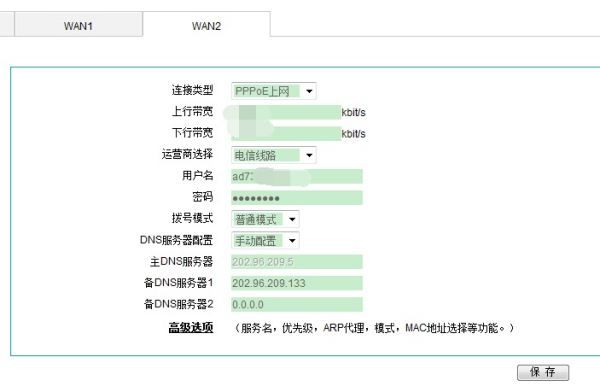Focus the 用户名 text field
This screenshot has height=392, width=600.
[x=297, y=176]
